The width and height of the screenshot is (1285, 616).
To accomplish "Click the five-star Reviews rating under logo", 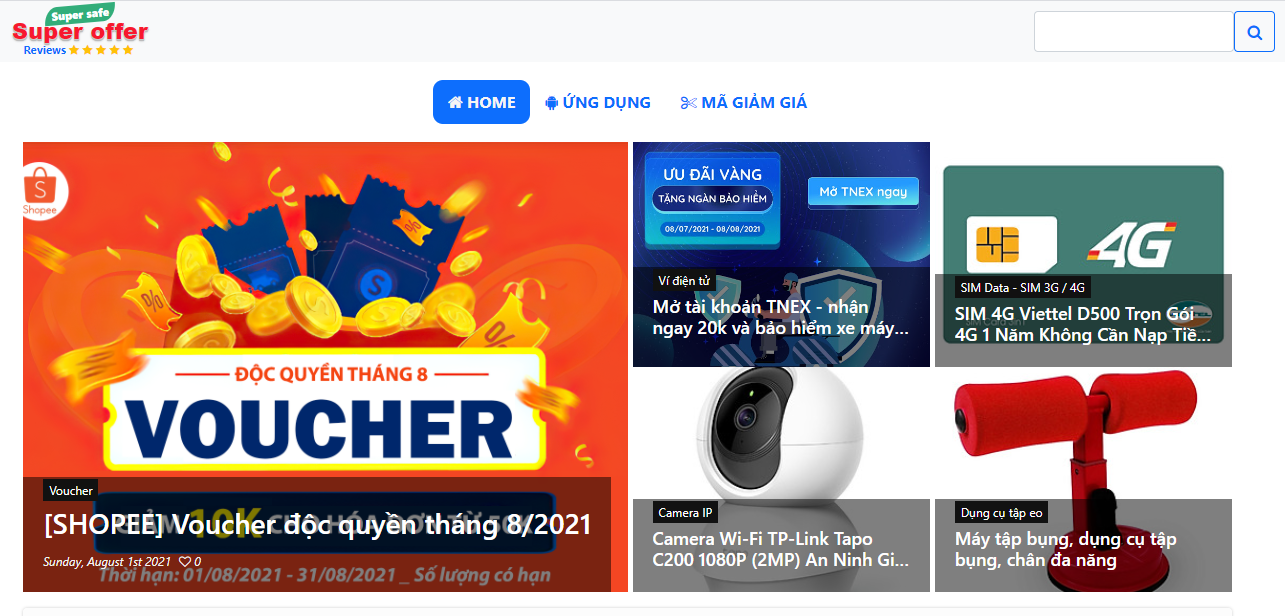I will click(101, 50).
